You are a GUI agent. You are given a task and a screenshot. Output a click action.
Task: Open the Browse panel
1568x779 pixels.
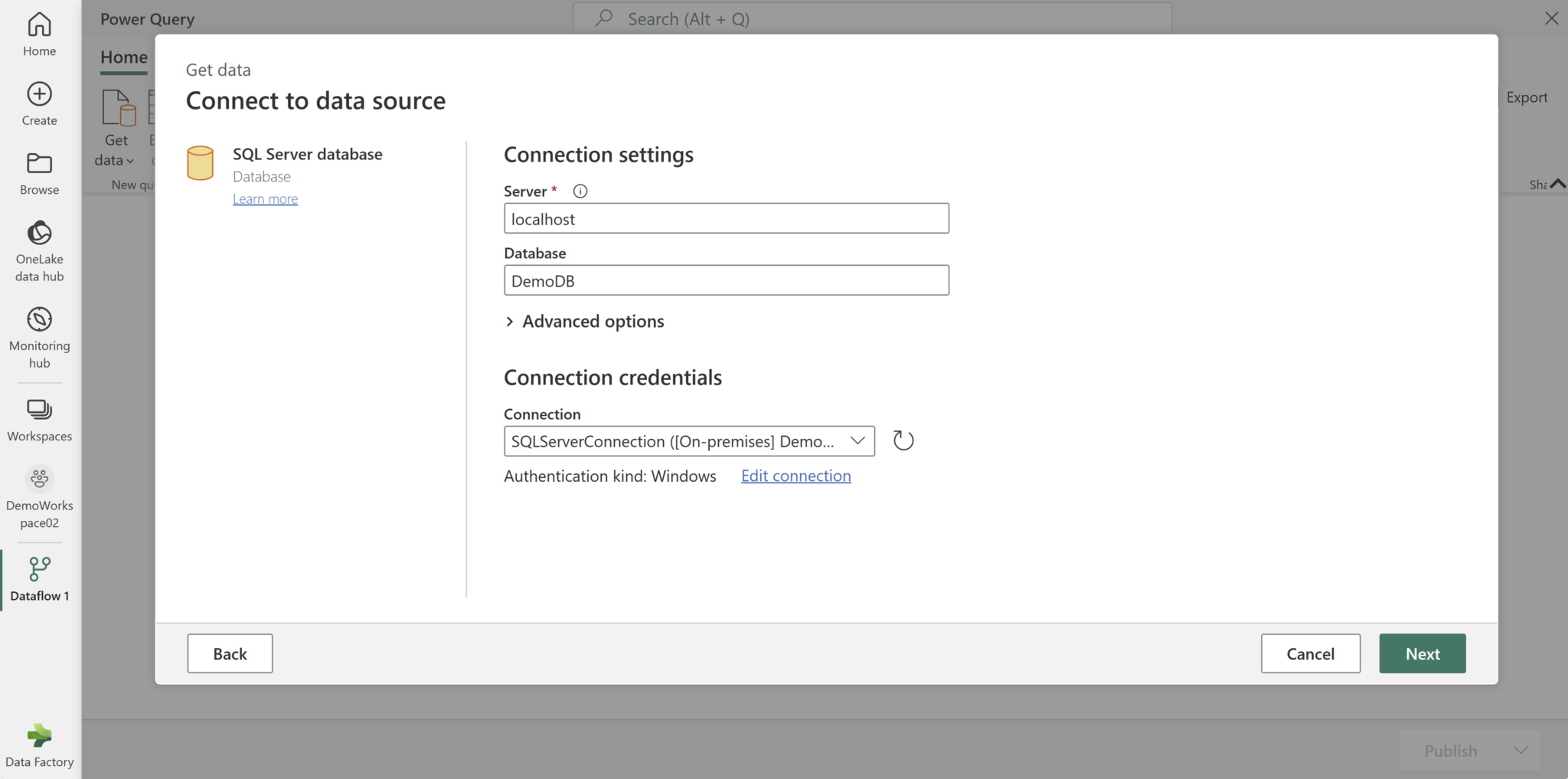38,172
